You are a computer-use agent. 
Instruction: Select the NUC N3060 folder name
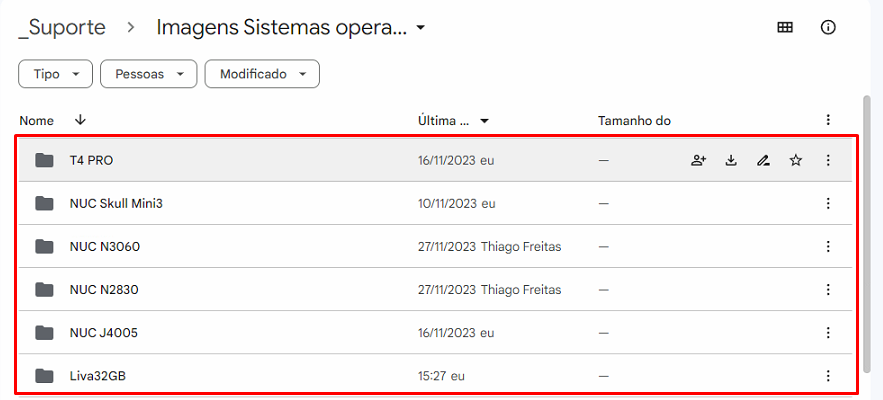[105, 246]
